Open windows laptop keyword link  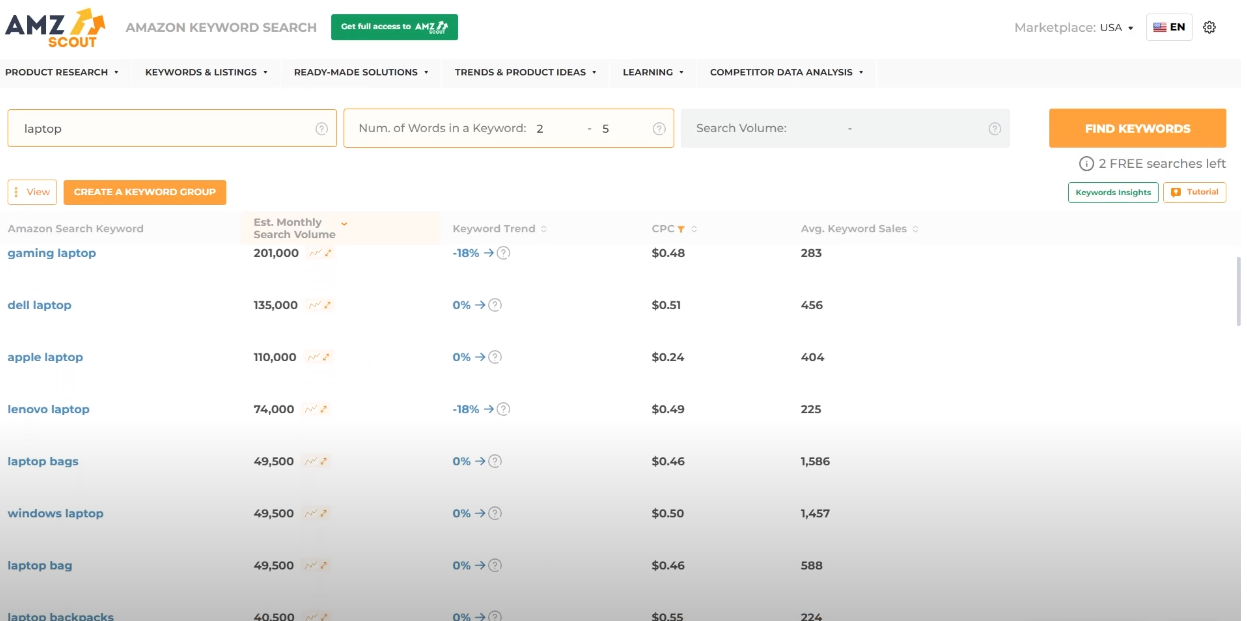point(56,513)
